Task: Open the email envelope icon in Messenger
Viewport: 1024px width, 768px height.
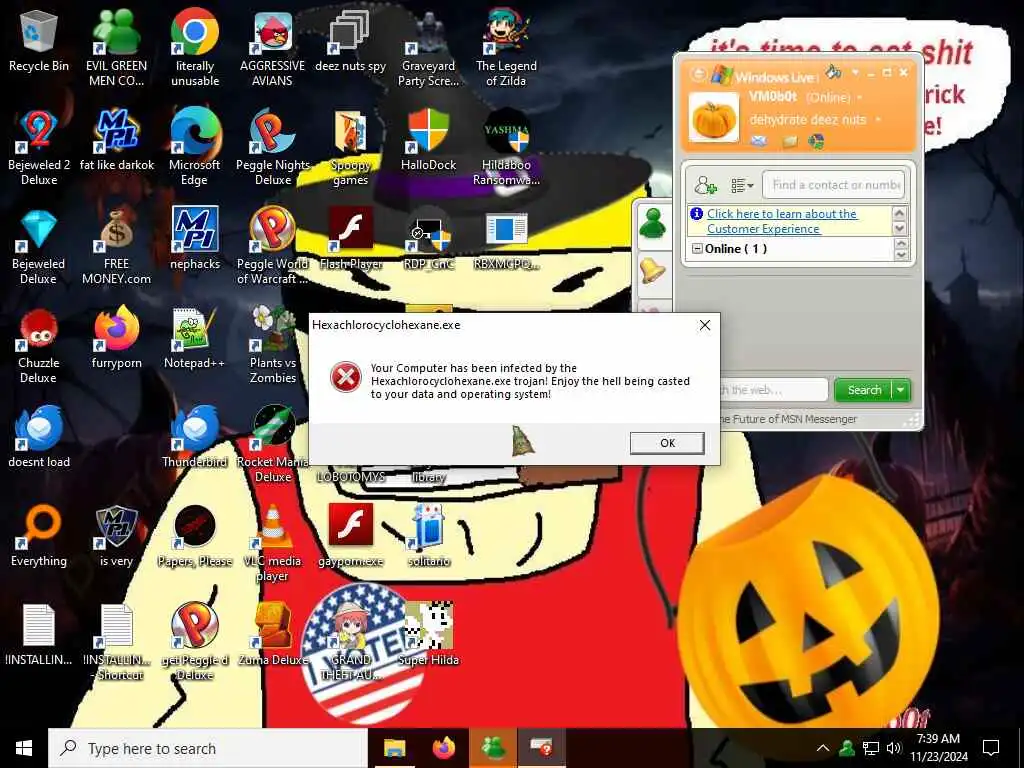Action: 758,141
